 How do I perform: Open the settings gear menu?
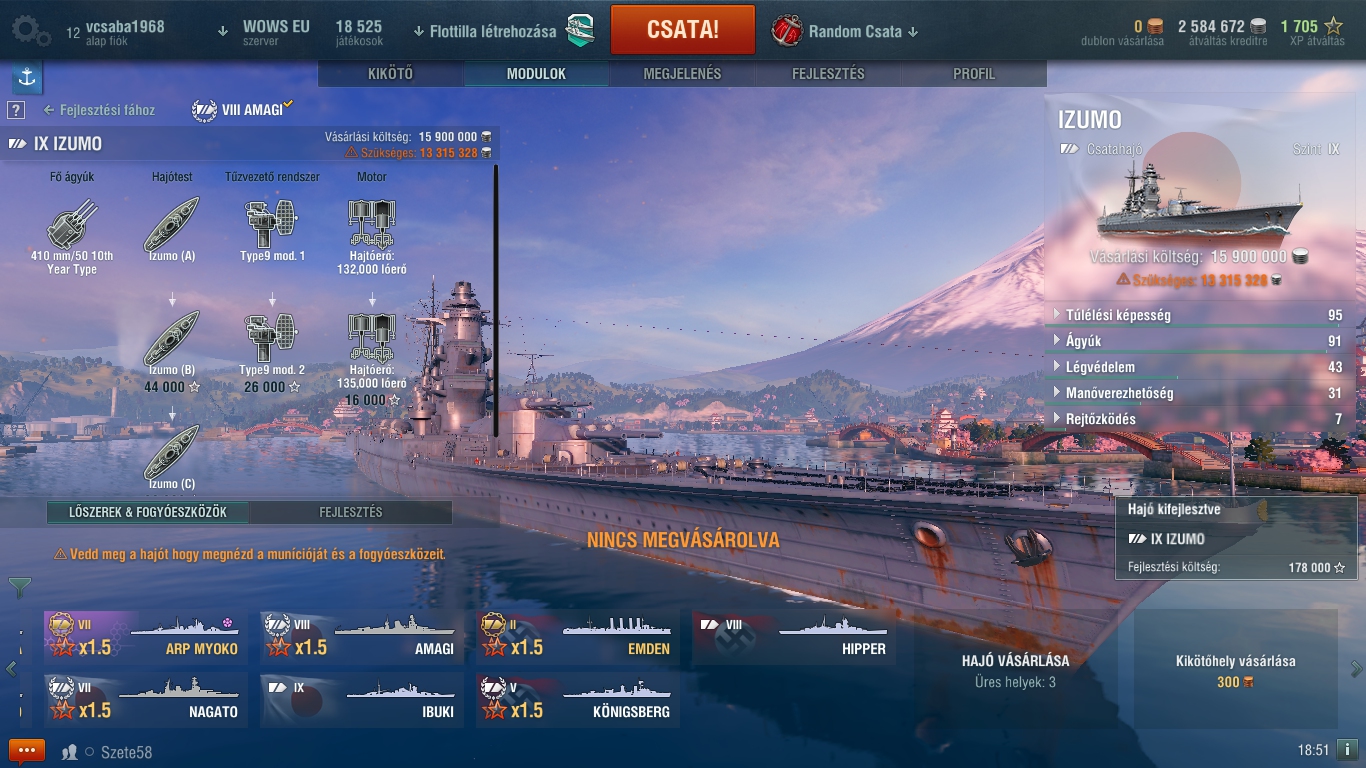pos(30,31)
